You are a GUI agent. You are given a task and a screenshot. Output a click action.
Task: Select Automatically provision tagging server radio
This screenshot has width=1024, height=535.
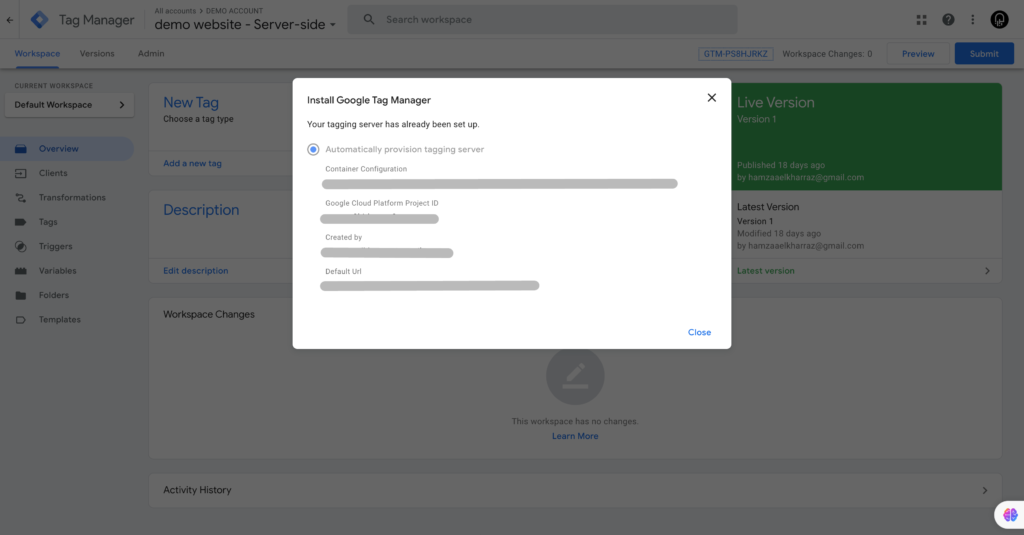[x=313, y=150]
